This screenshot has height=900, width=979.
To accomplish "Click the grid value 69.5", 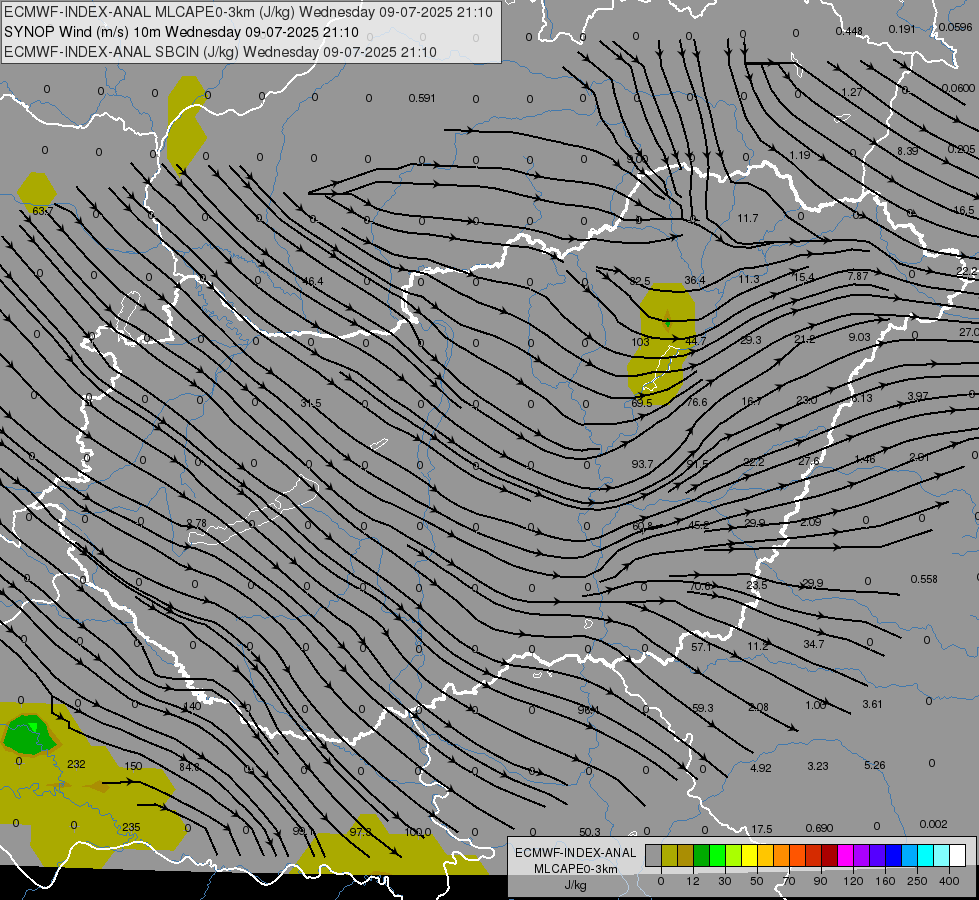I will [x=642, y=402].
